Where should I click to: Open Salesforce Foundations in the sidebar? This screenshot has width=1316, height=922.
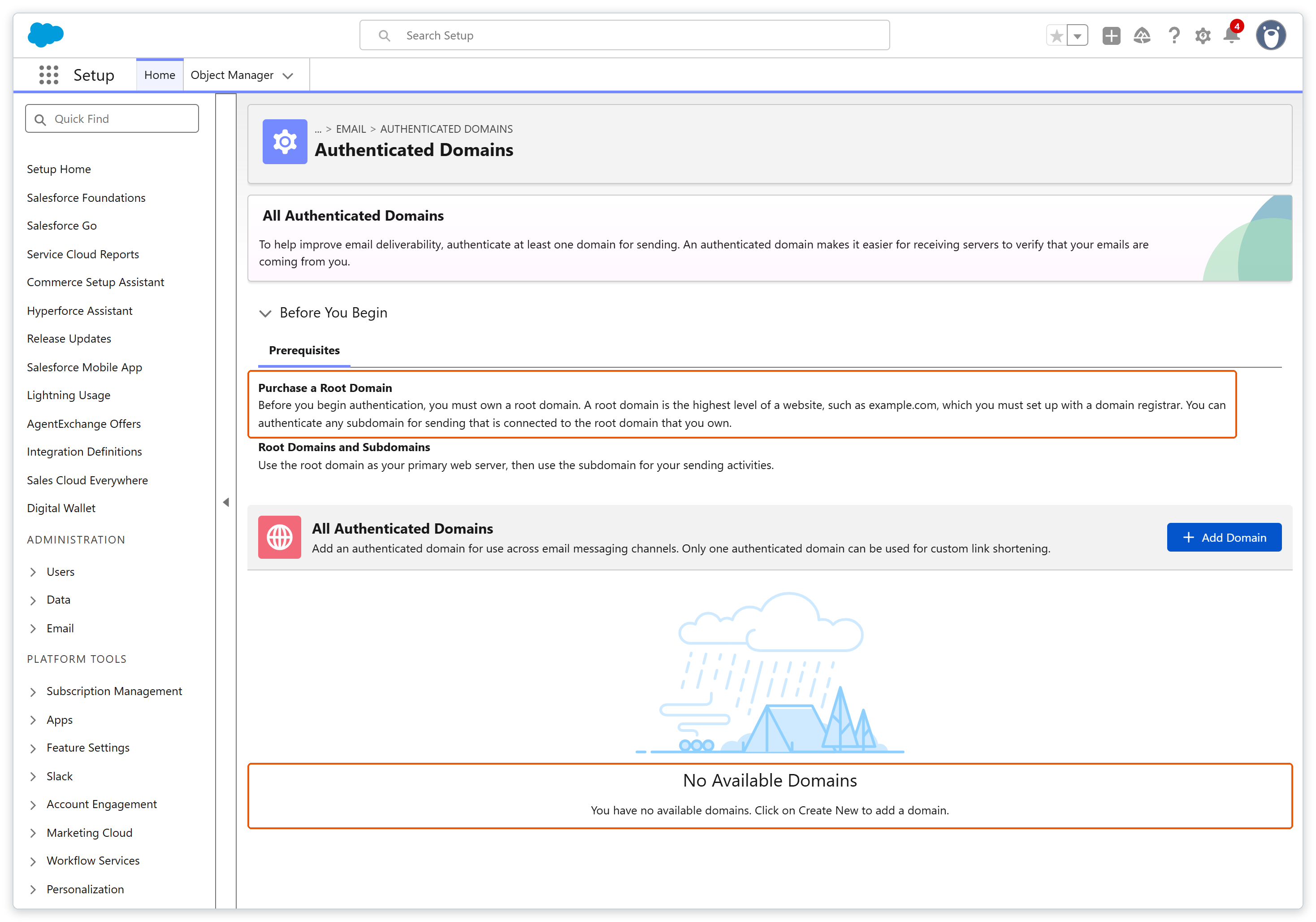(x=86, y=198)
